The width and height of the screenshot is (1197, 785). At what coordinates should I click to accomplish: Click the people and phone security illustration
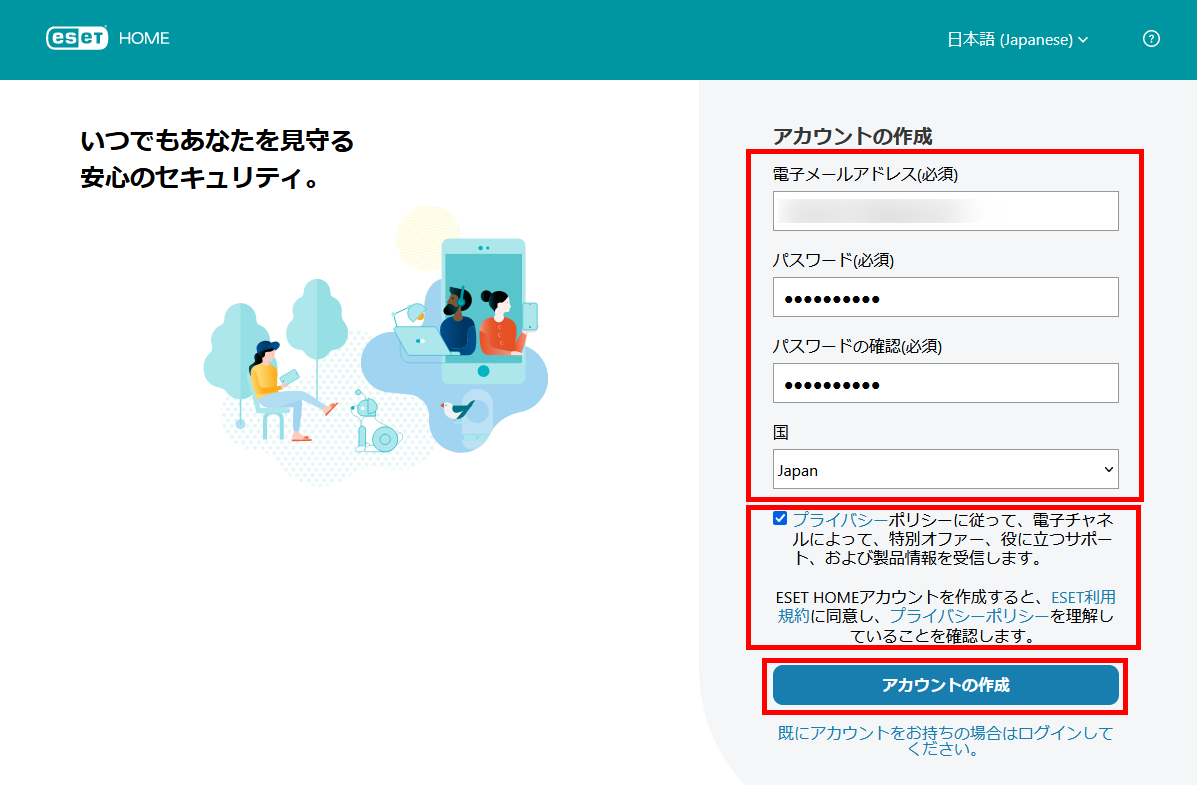[x=376, y=345]
